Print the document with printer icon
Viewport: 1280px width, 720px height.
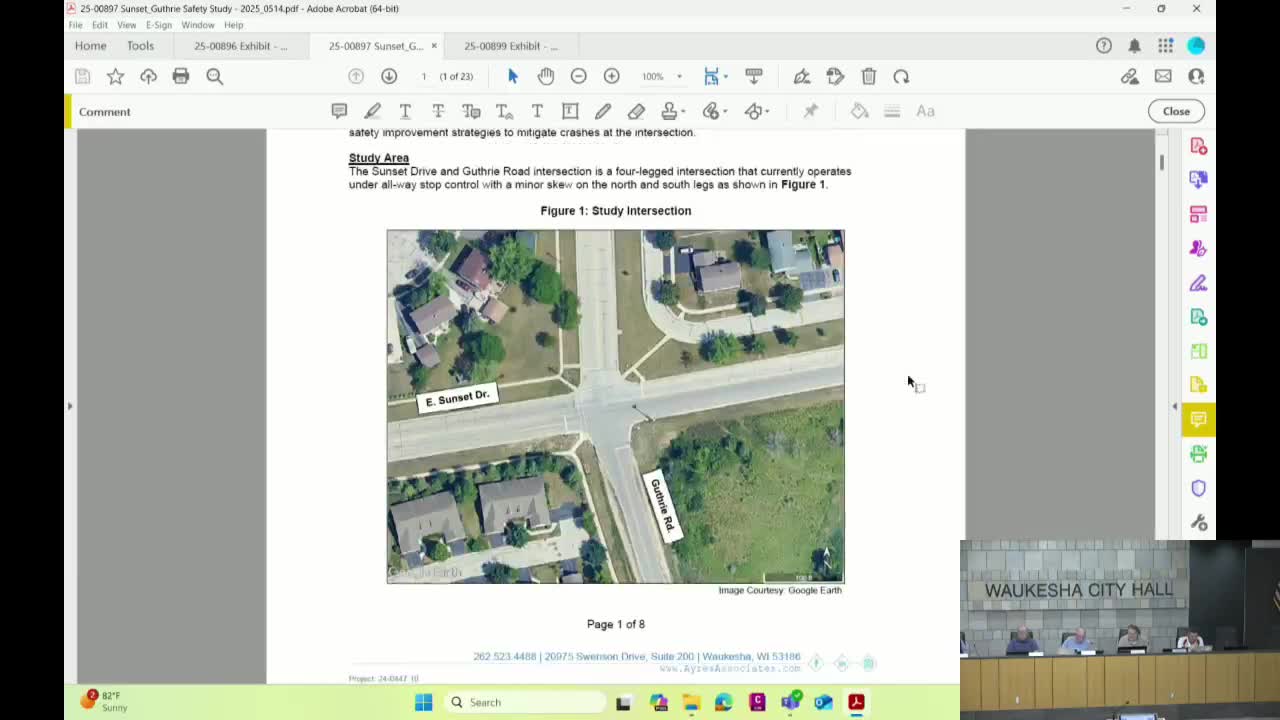(x=180, y=76)
